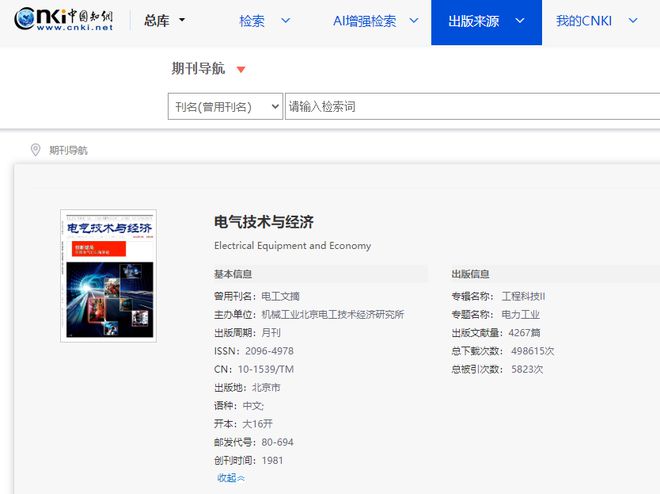The width and height of the screenshot is (660, 494).
Task: Select the founding year 1981
Action: [272, 460]
